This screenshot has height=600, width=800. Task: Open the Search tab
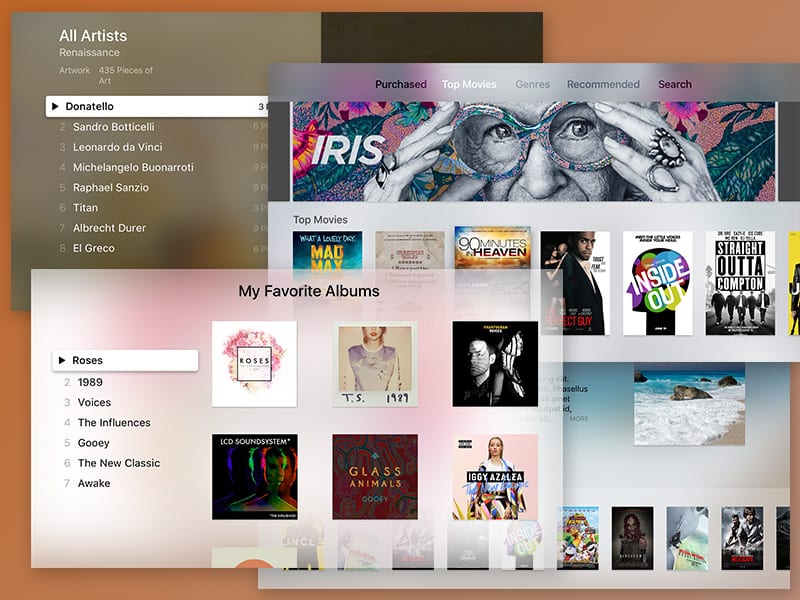pos(674,84)
